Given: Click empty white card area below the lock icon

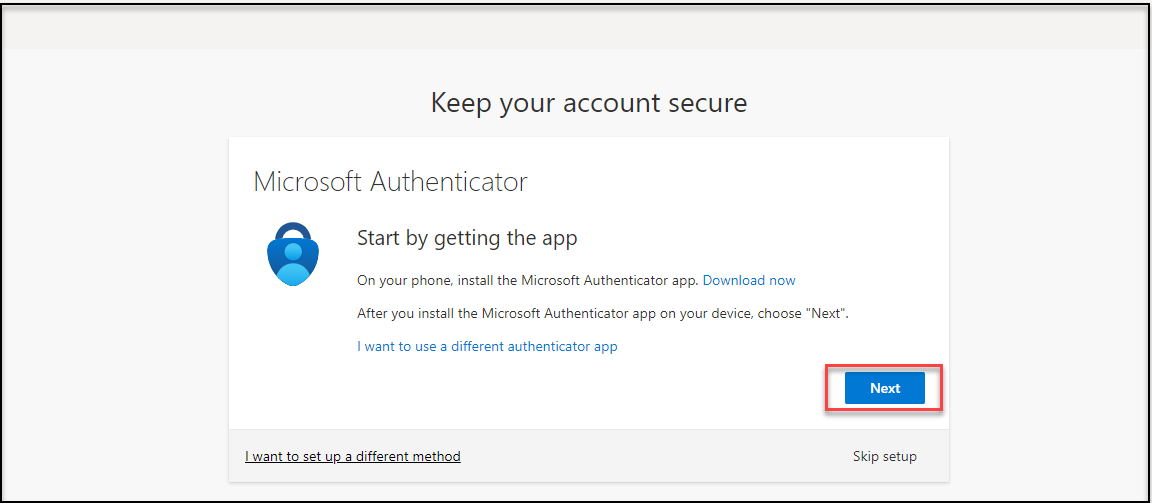Looking at the screenshot, I should 292,370.
